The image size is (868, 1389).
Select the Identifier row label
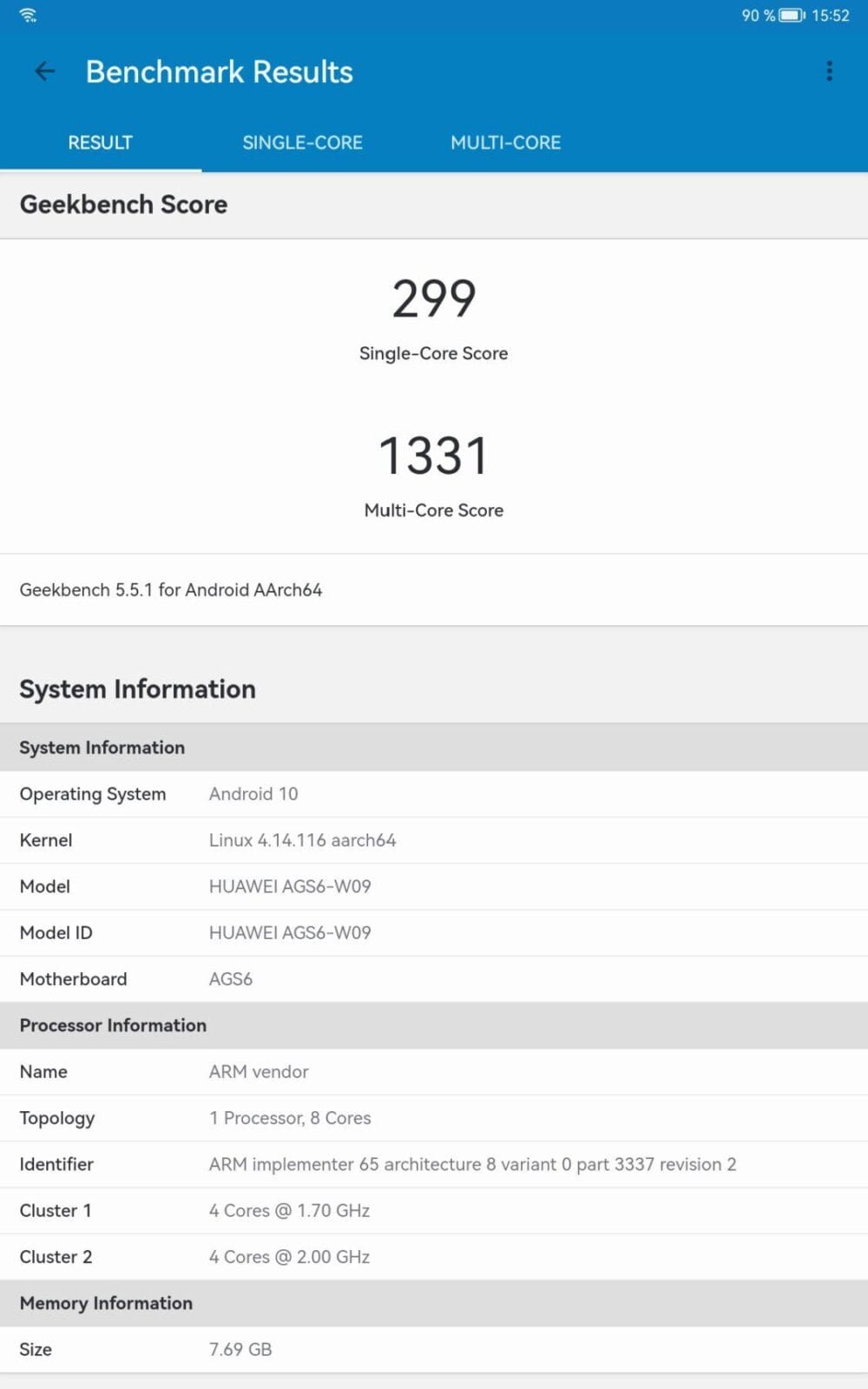56,1164
